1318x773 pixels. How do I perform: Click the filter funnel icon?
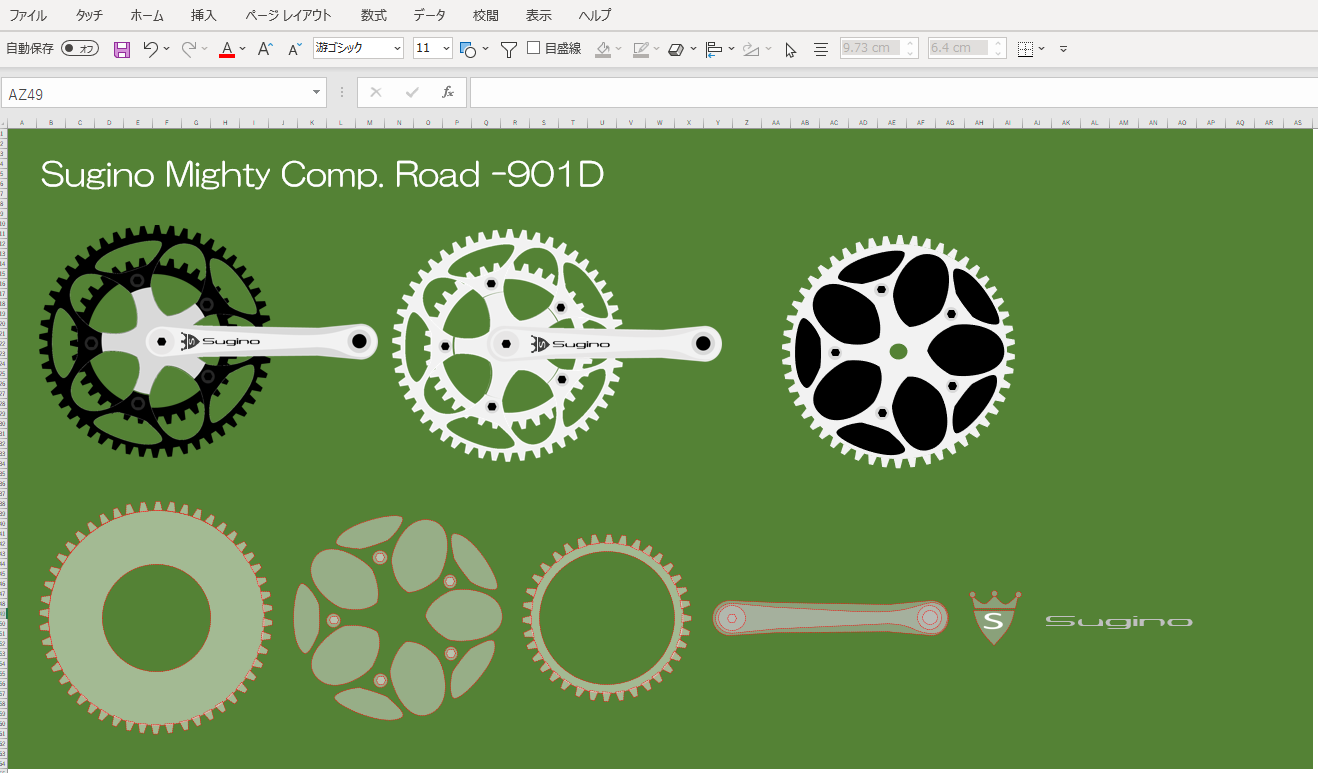508,49
